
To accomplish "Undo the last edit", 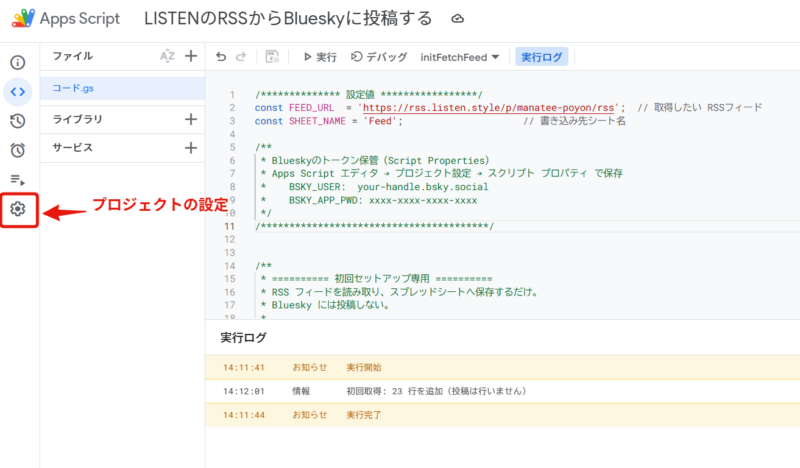I will pyautogui.click(x=221, y=57).
